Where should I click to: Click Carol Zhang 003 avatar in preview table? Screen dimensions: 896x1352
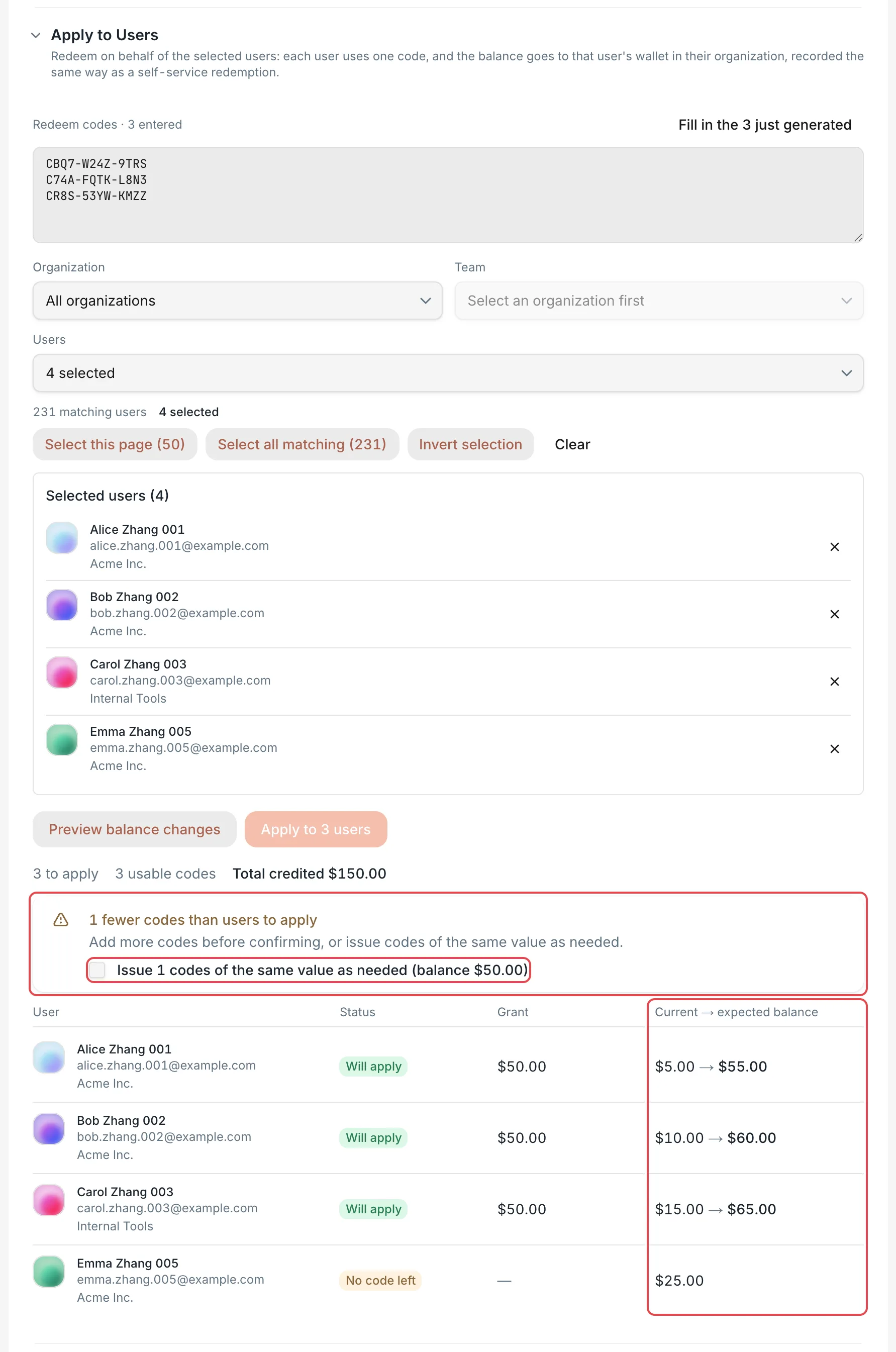coord(49,1200)
